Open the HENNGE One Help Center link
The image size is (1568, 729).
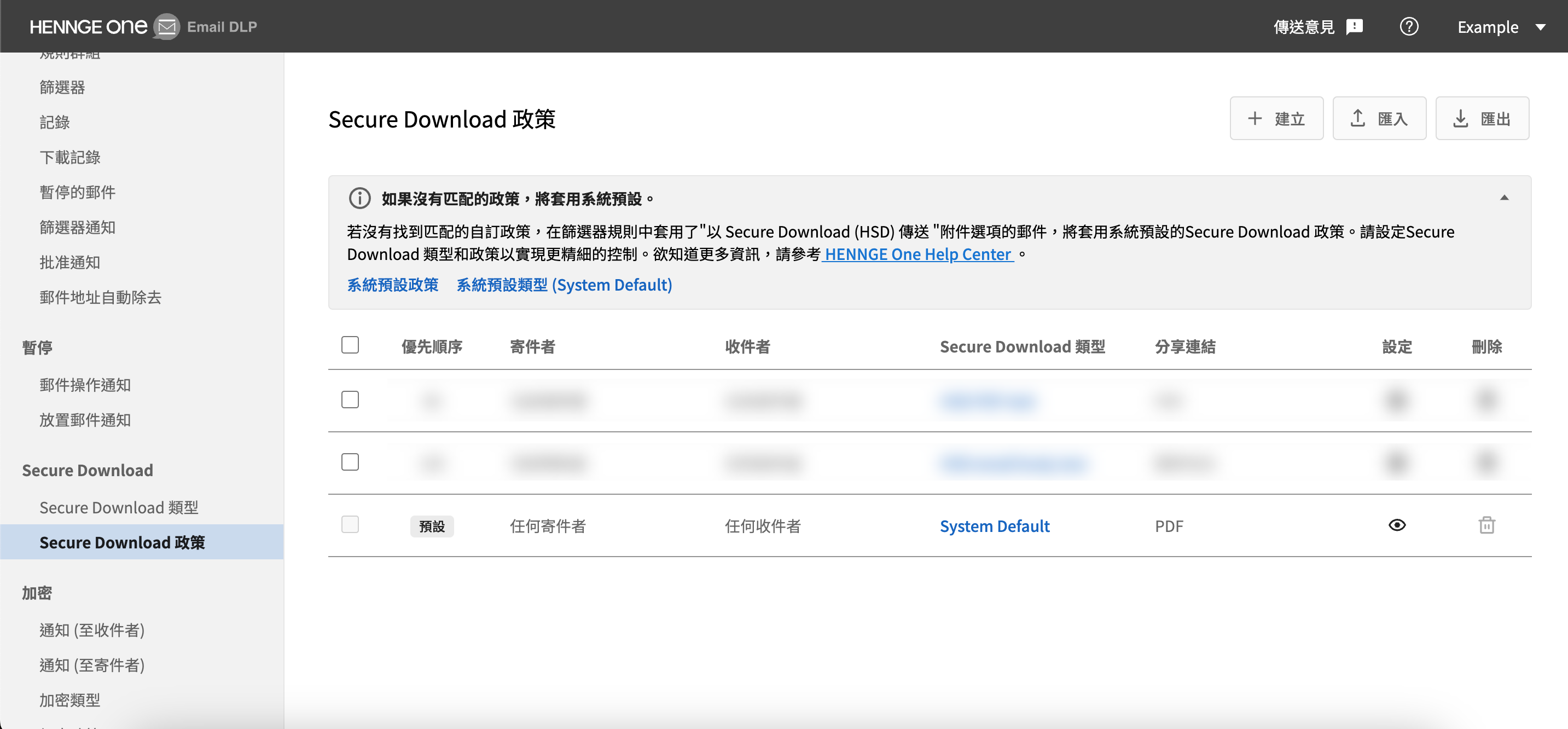pos(918,254)
